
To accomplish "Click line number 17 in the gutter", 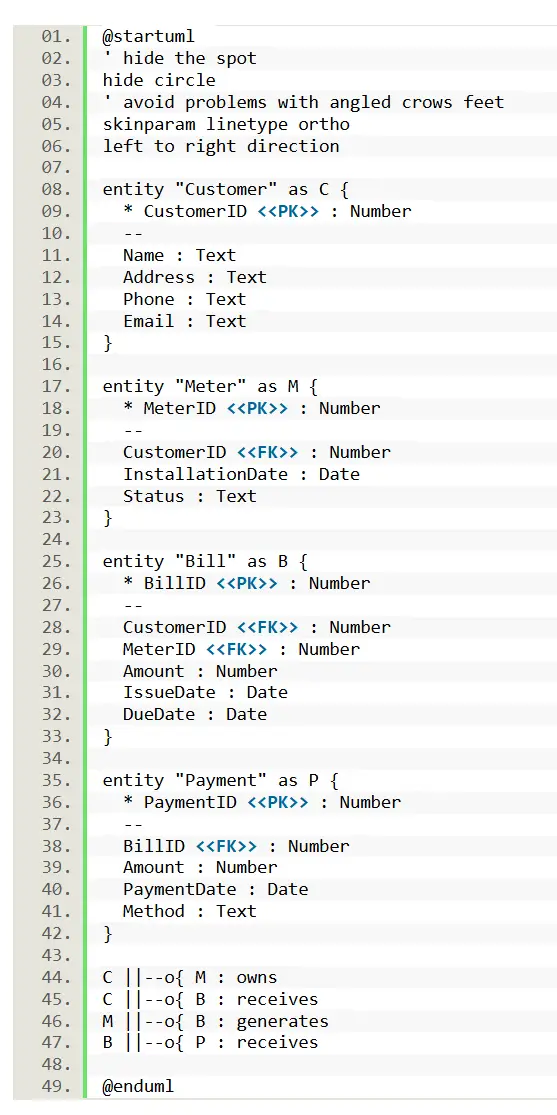I will click(x=55, y=386).
